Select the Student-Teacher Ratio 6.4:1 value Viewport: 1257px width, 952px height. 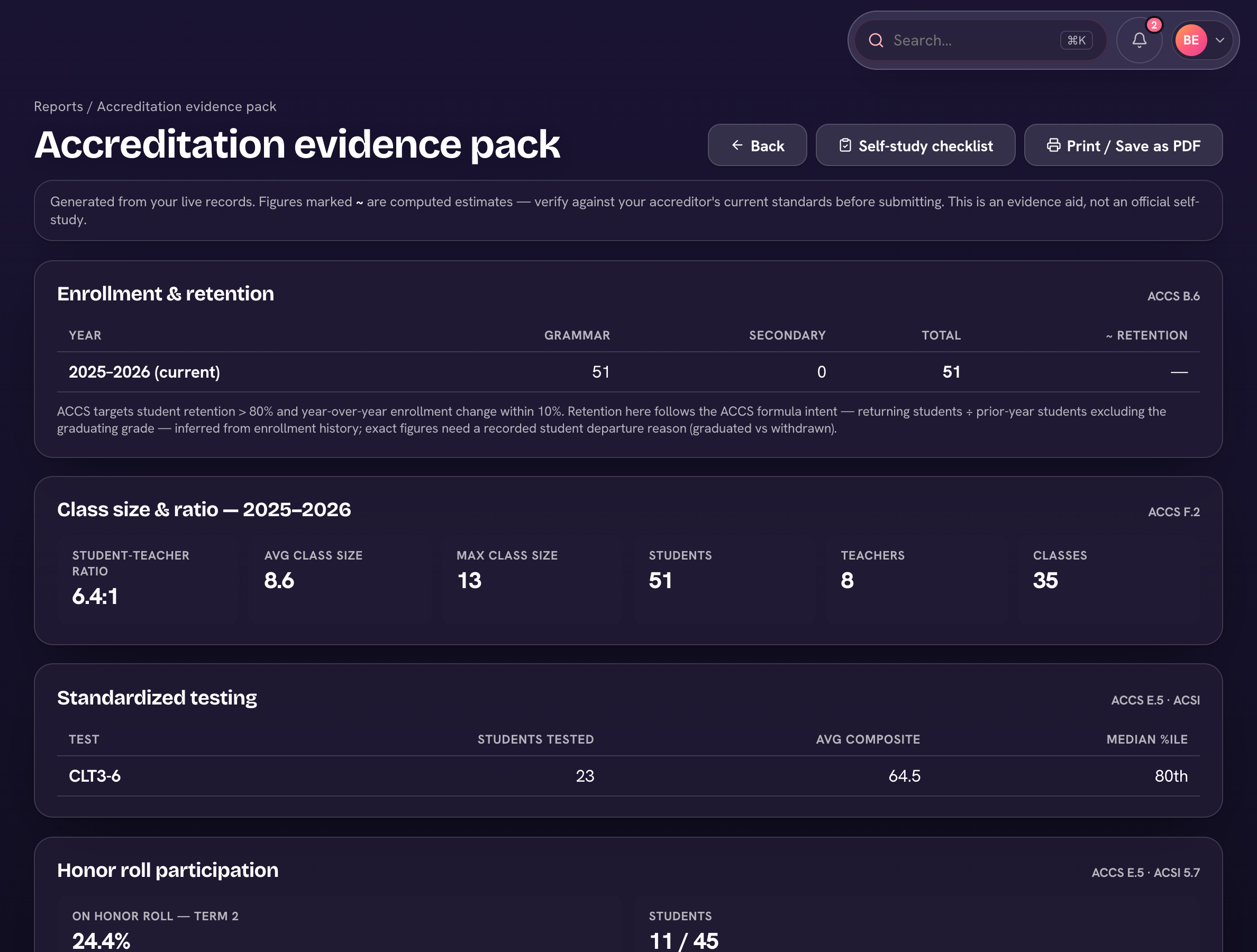point(95,597)
